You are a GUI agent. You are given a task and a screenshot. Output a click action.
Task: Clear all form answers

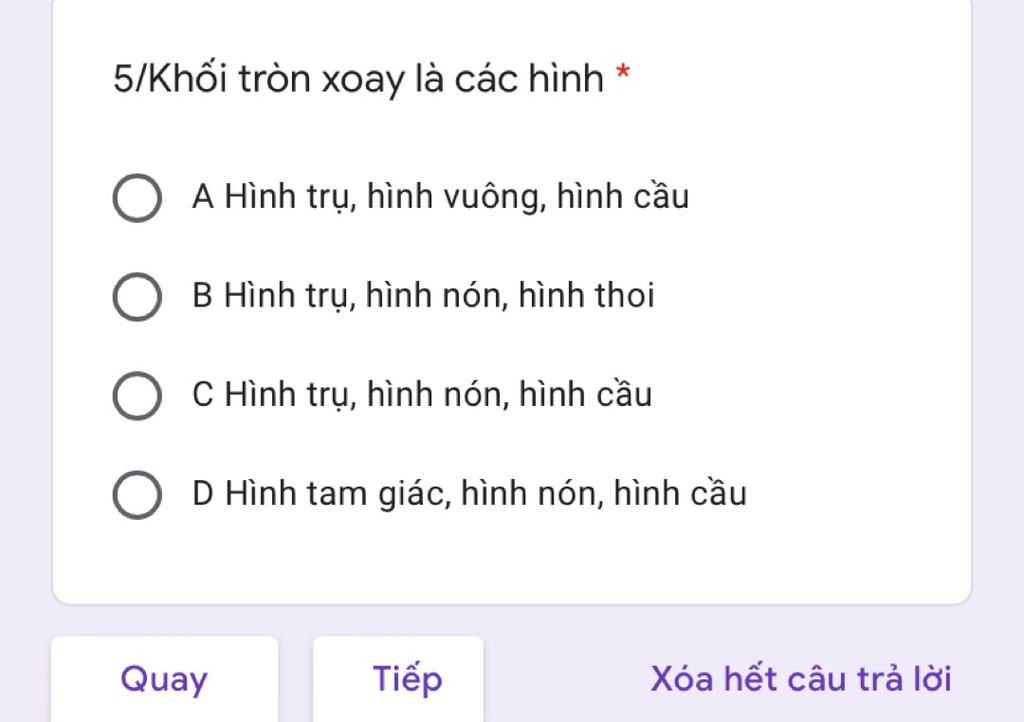(801, 679)
